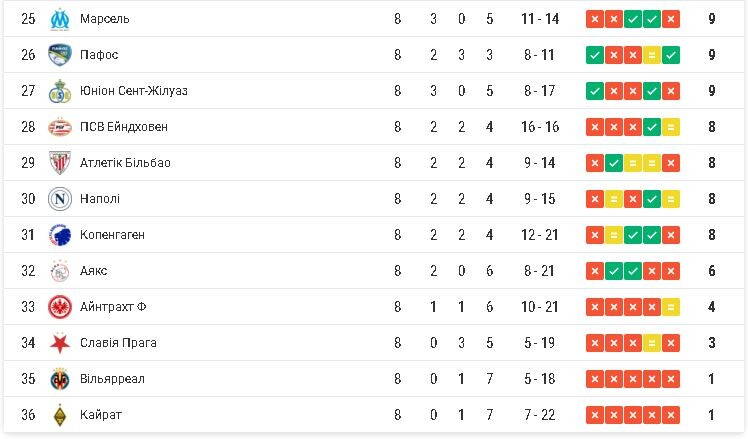Open the Марсель team link
Screen dimensions: 748x439
(104, 19)
